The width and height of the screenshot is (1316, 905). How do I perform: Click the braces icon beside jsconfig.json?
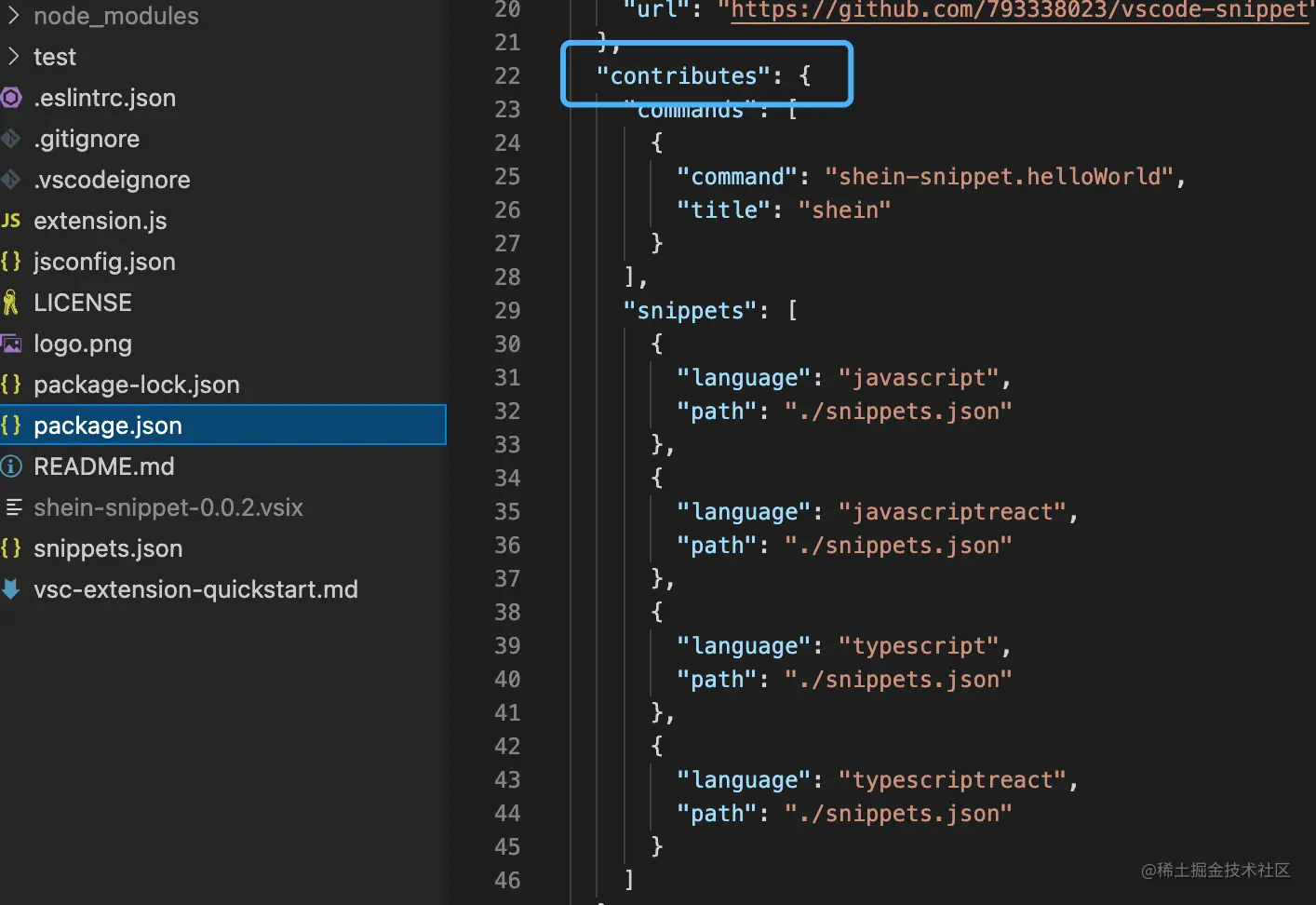pyautogui.click(x=11, y=261)
